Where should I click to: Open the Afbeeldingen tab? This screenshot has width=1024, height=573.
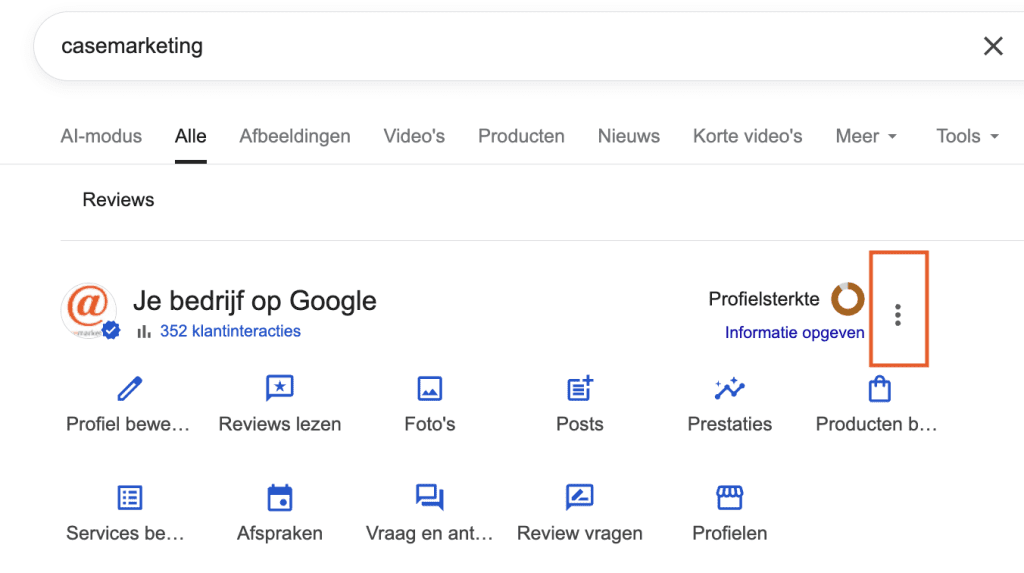pyautogui.click(x=295, y=136)
